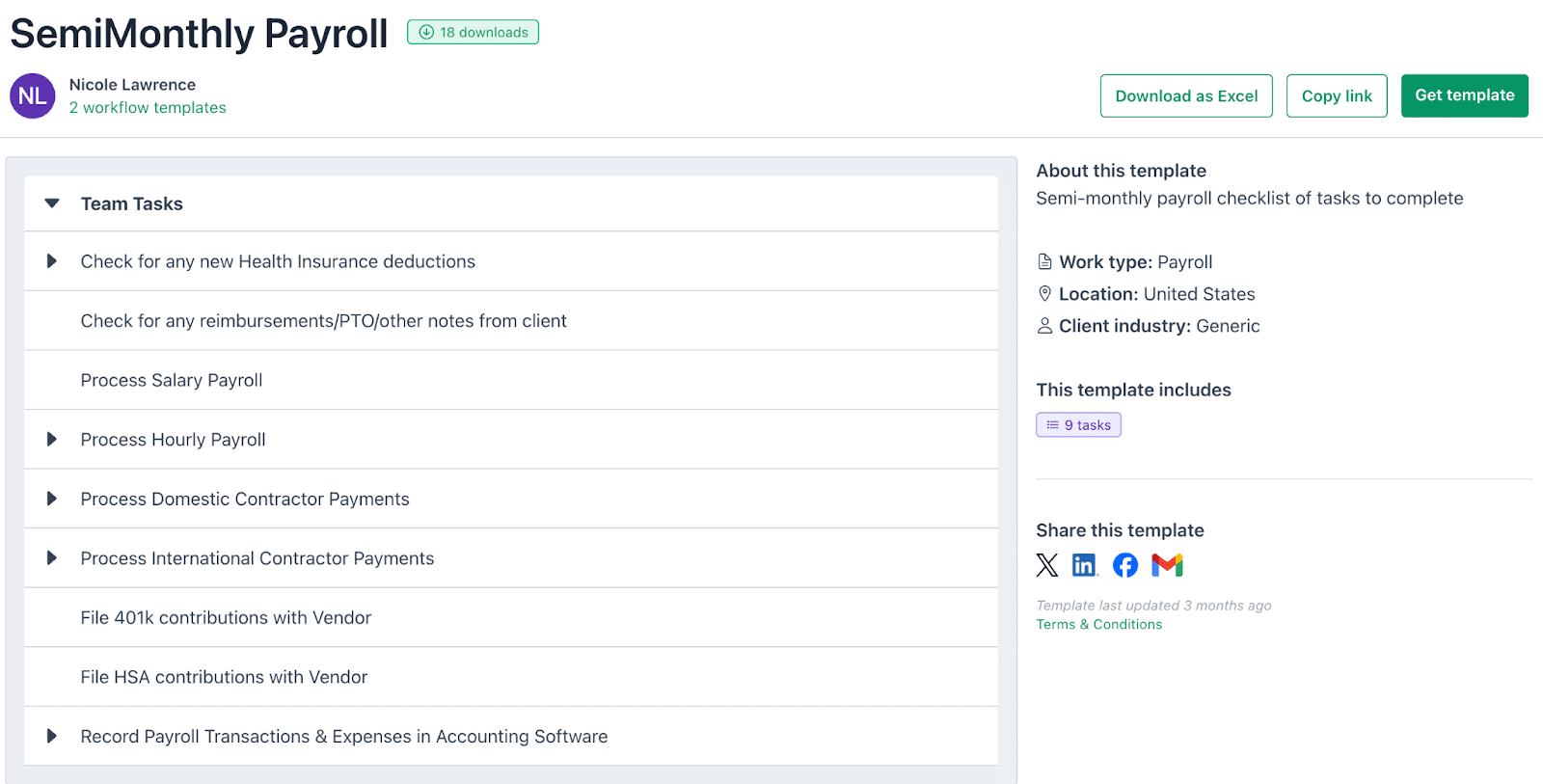Image resolution: width=1543 pixels, height=784 pixels.
Task: Share template via Gmail icon
Action: click(x=1167, y=565)
